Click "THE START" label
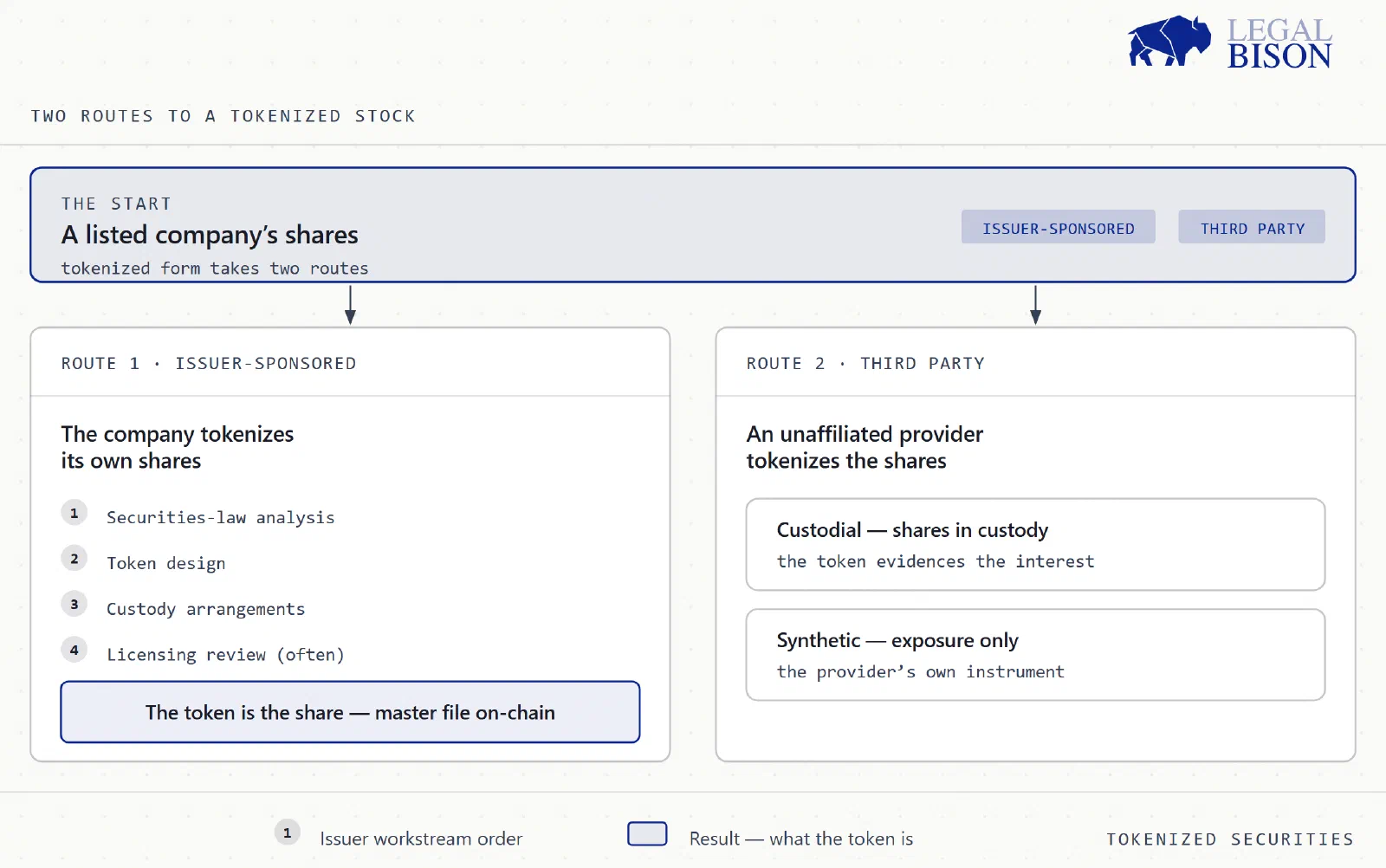The width and height of the screenshot is (1386, 868). [x=116, y=204]
